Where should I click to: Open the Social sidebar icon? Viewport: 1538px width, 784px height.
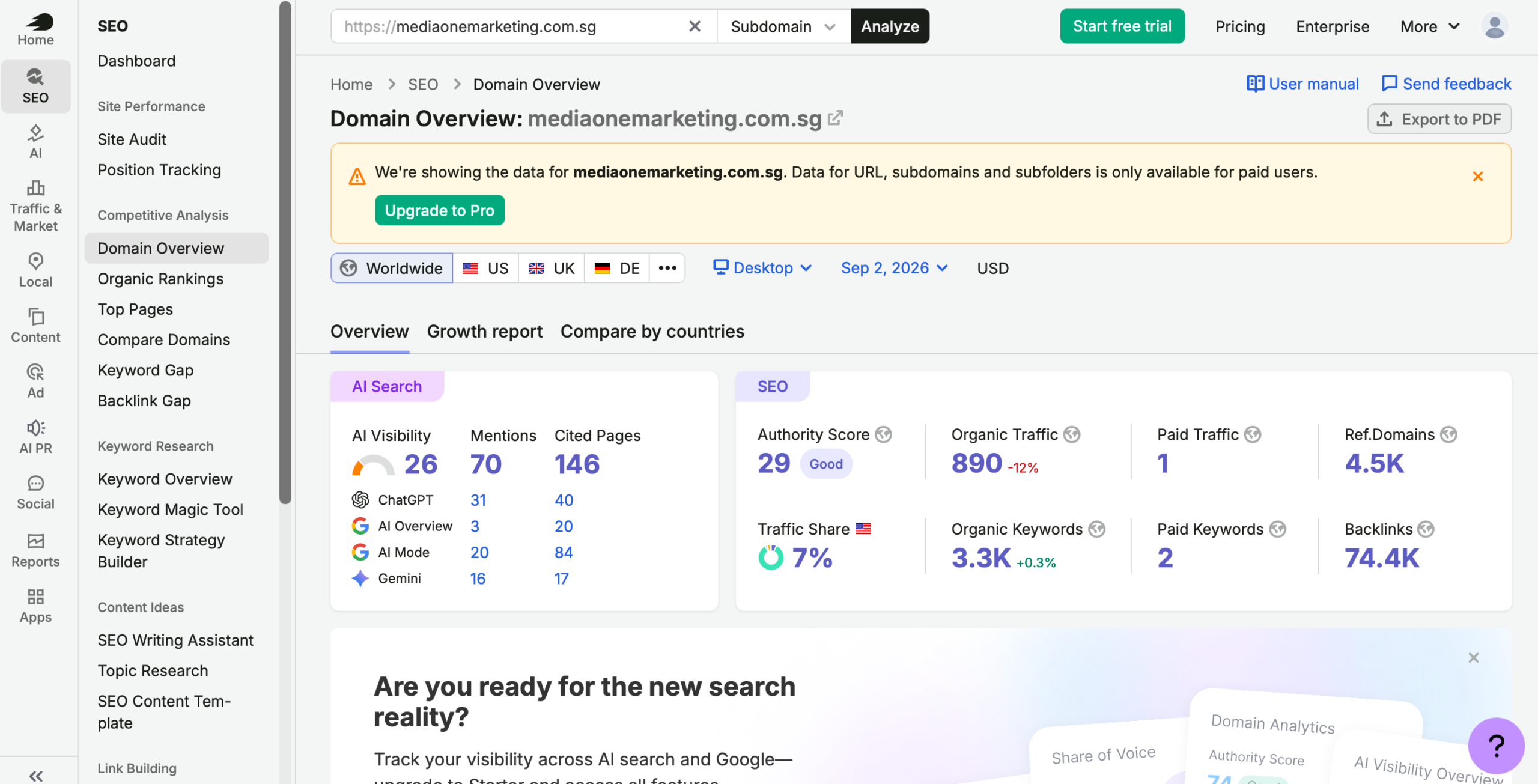tap(35, 493)
